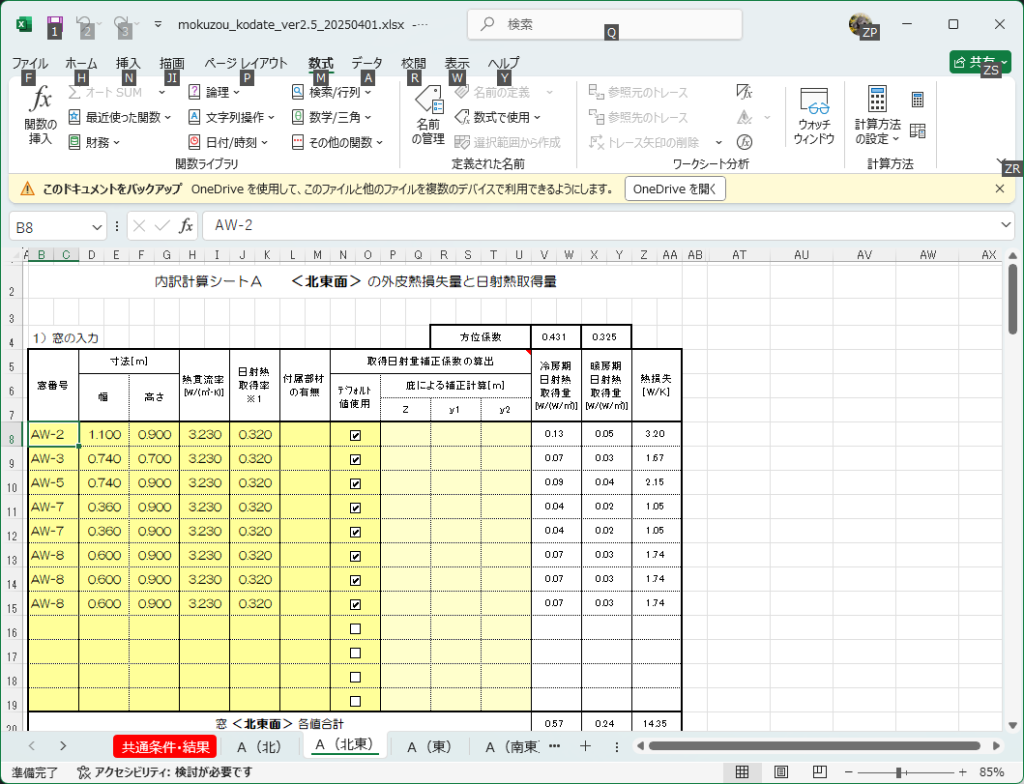Click the Save icon in title bar
The image size is (1024, 784).
(55, 25)
